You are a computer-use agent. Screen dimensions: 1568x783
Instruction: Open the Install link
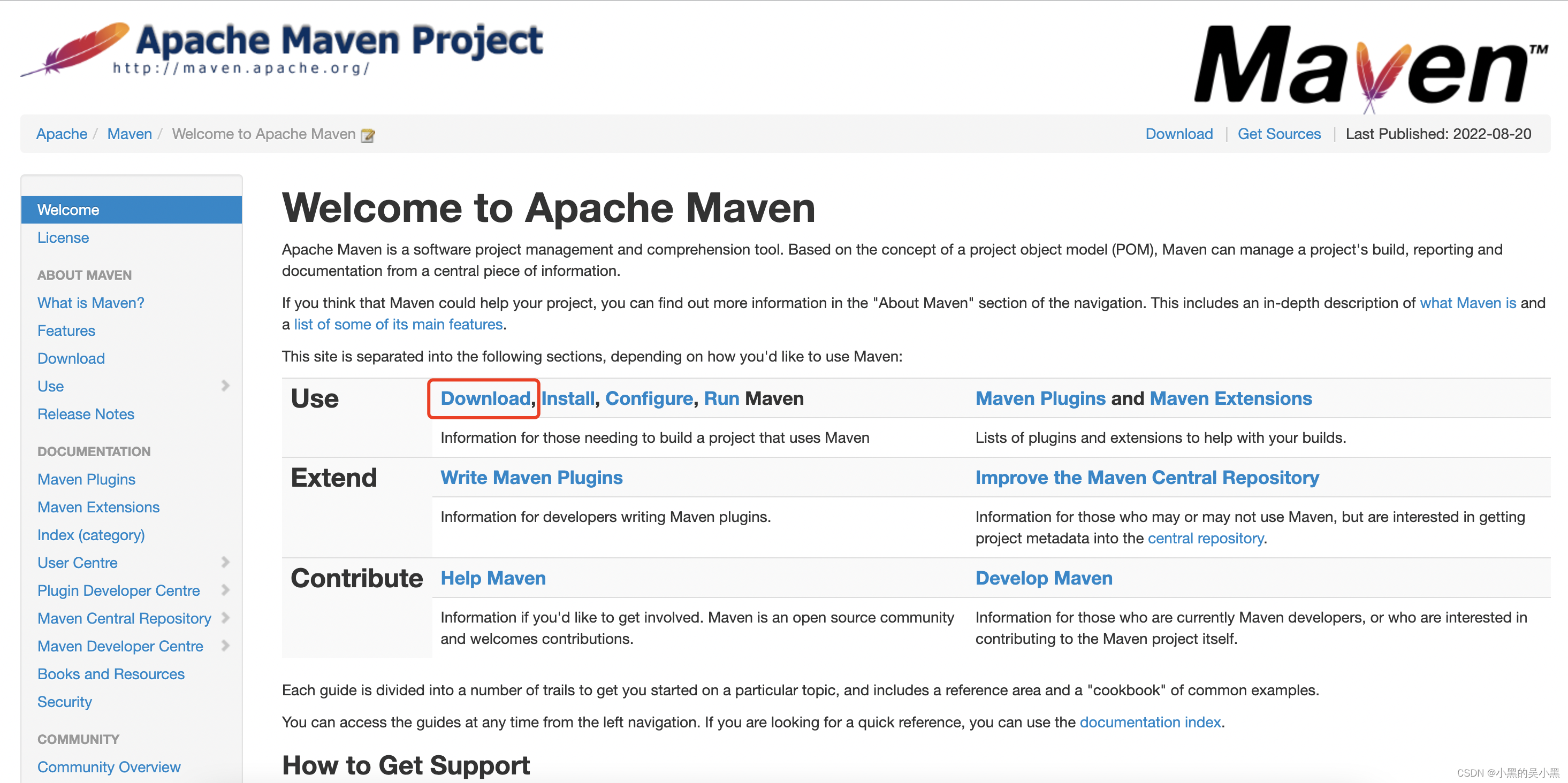[567, 398]
